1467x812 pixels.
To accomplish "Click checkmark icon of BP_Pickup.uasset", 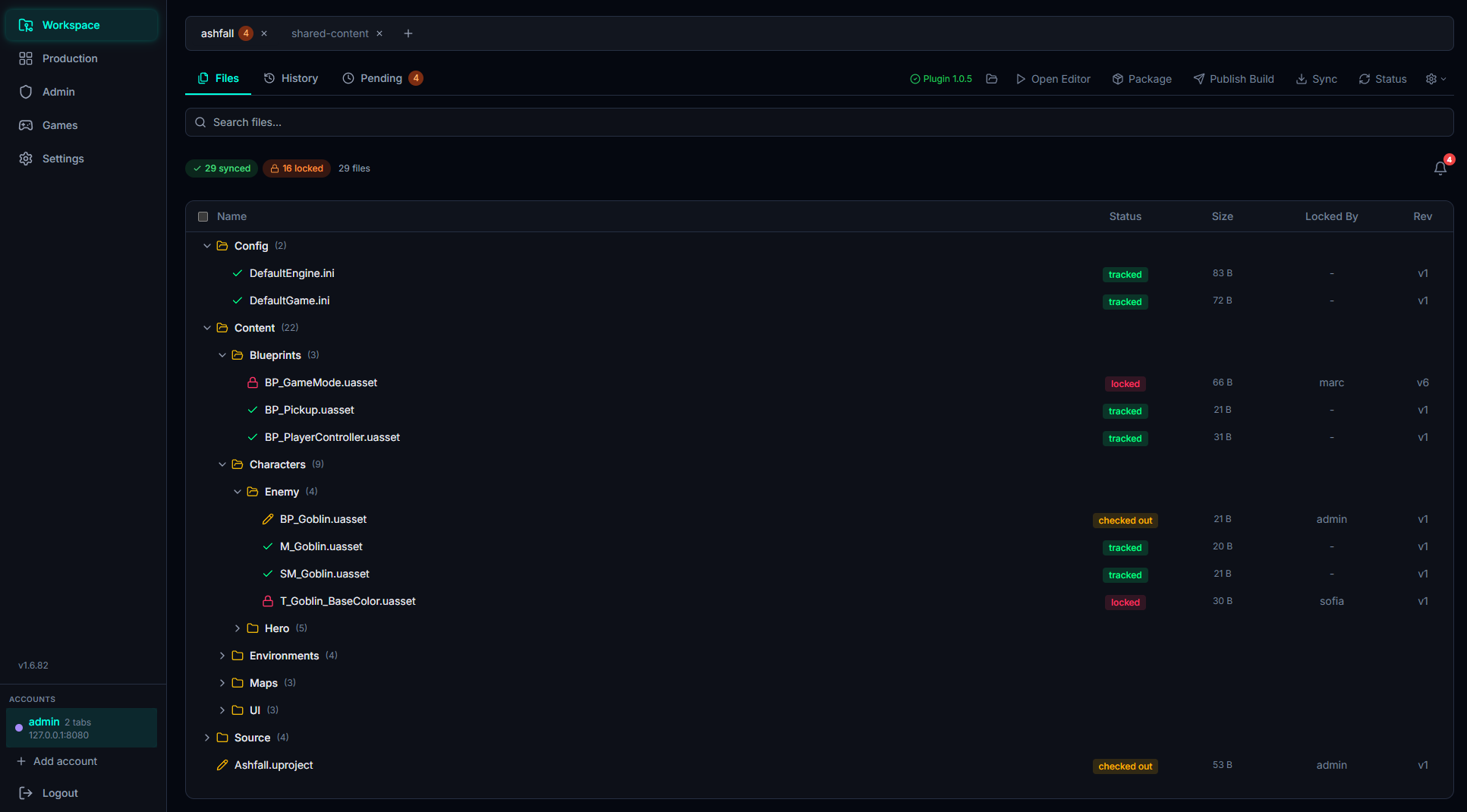I will (253, 410).
